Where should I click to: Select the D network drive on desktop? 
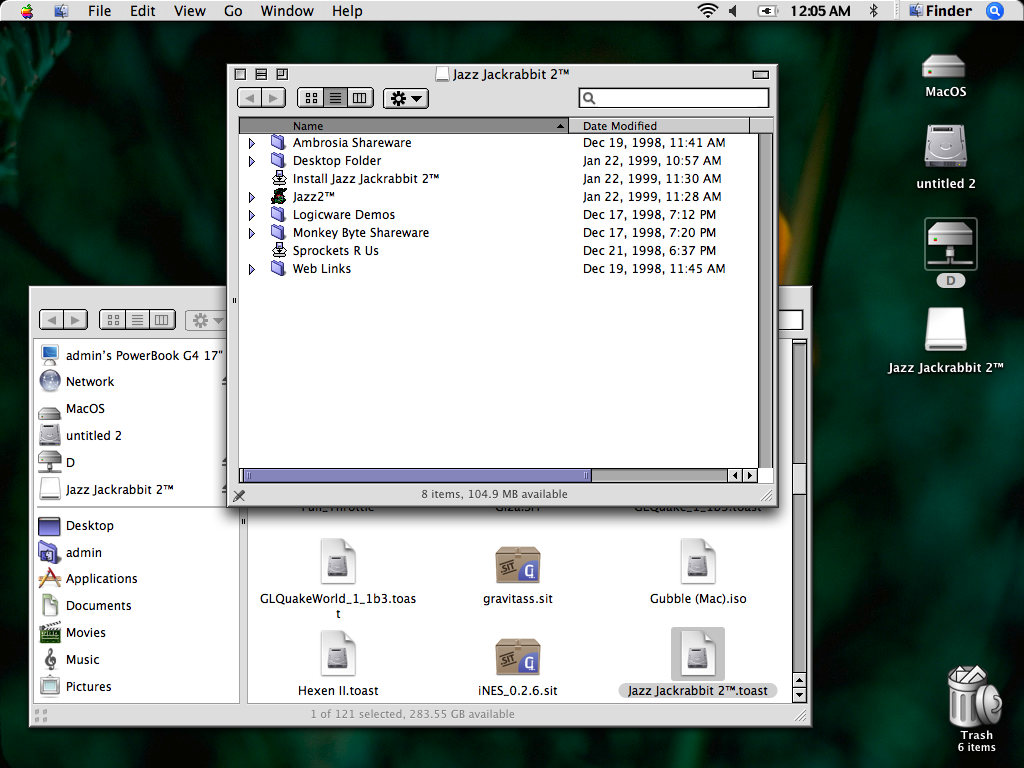click(950, 244)
